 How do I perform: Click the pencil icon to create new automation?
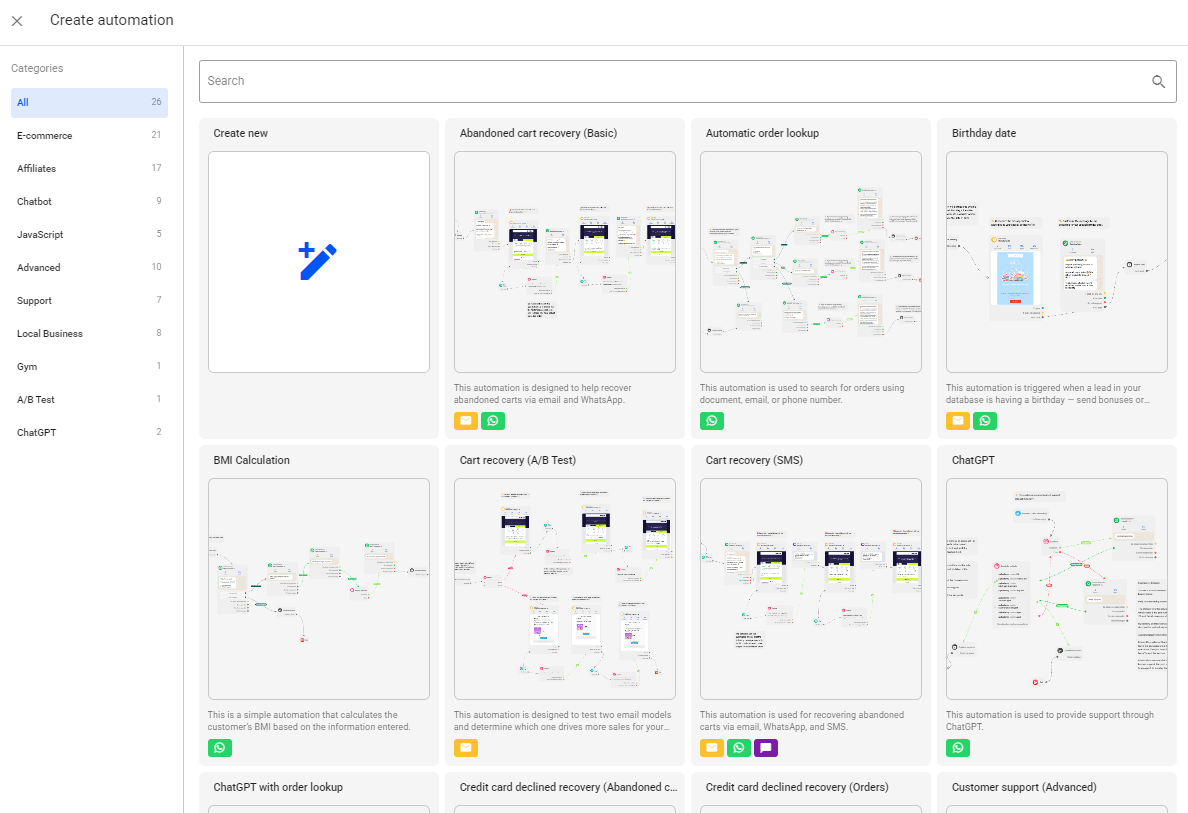(x=318, y=262)
